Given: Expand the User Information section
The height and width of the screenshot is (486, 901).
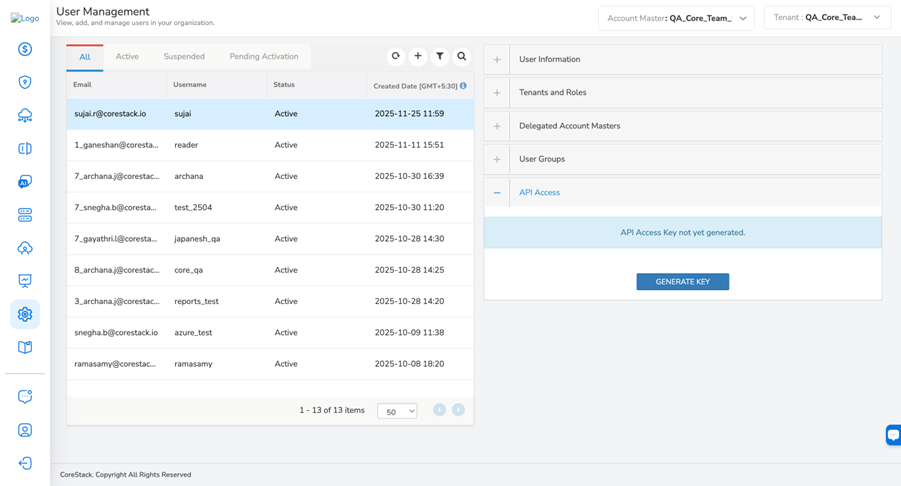Looking at the screenshot, I should point(683,59).
